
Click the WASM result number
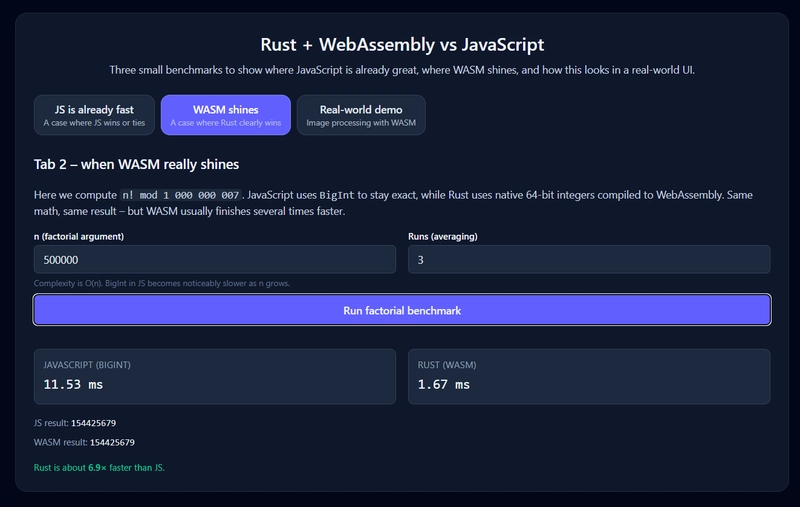click(x=112, y=442)
